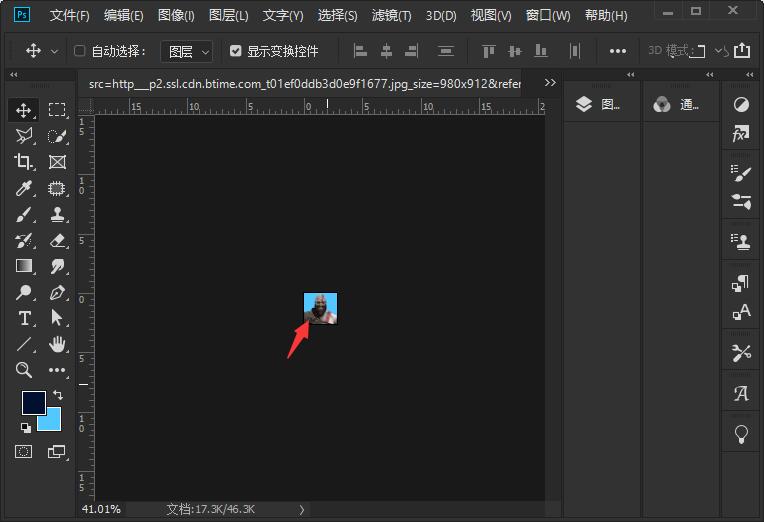Open the 窗口(W) menu
Image resolution: width=764 pixels, height=522 pixels.
coord(548,16)
